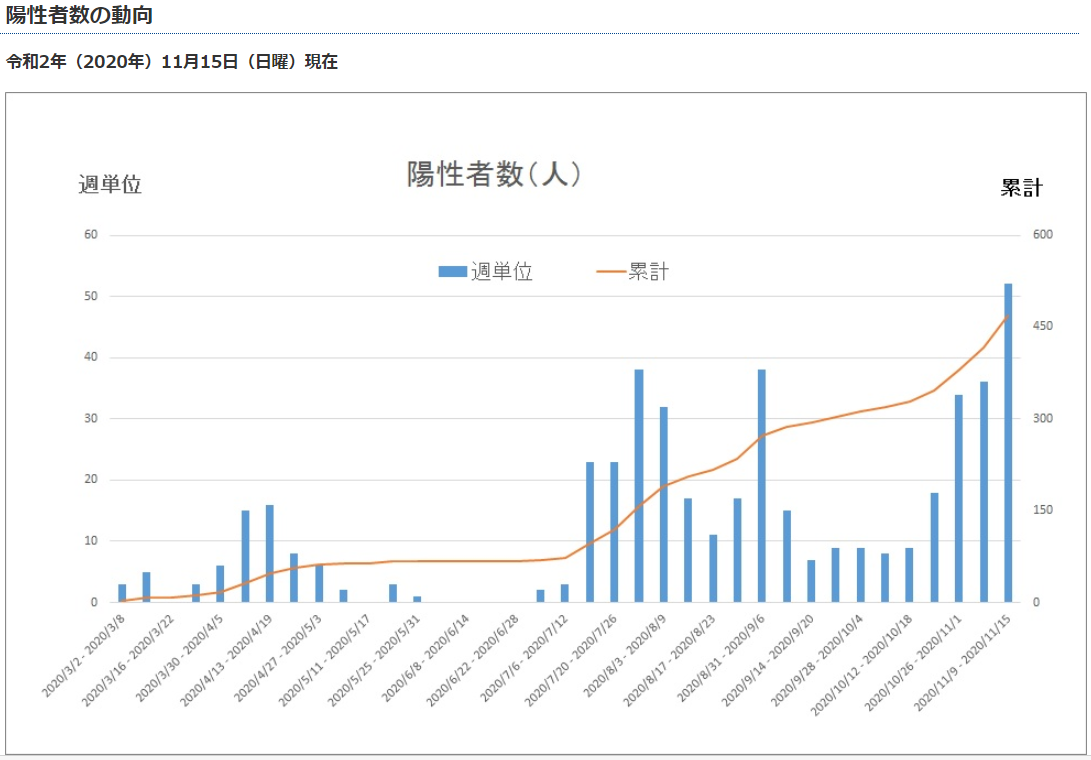Image resolution: width=1091 pixels, height=760 pixels.
Task: Click the blue legend swatch for 週単位
Action: pos(452,271)
